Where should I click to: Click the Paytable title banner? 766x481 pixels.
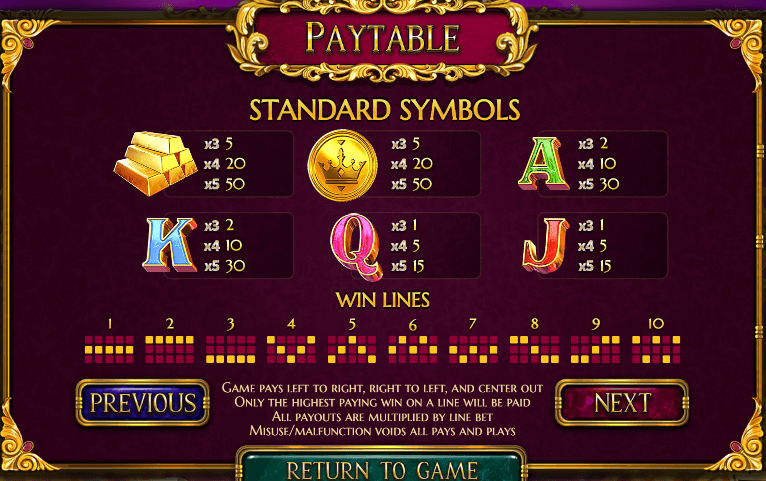click(x=383, y=39)
